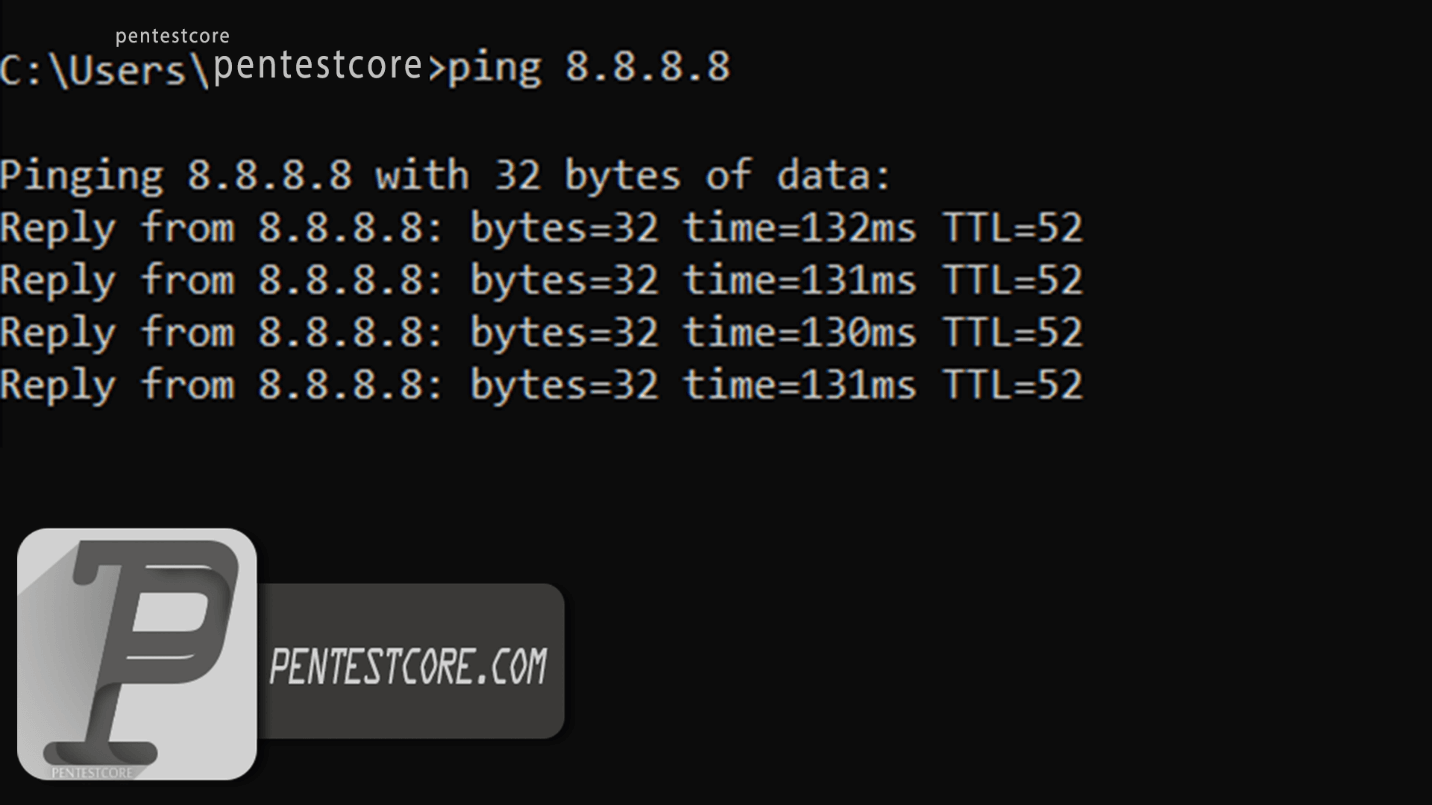This screenshot has height=805, width=1432.
Task: Click the 32 bytes of data text
Action: coord(692,176)
